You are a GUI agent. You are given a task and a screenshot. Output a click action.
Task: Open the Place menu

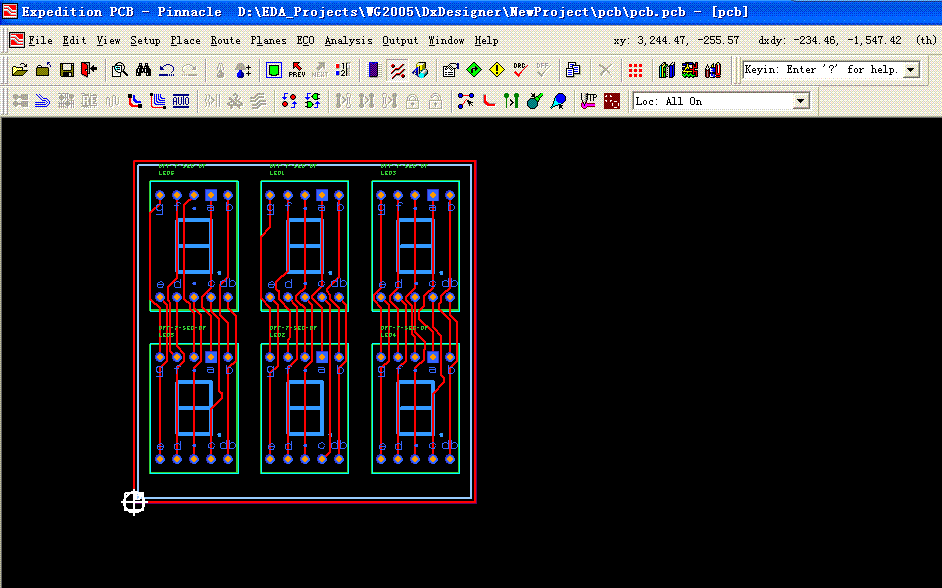pos(186,40)
